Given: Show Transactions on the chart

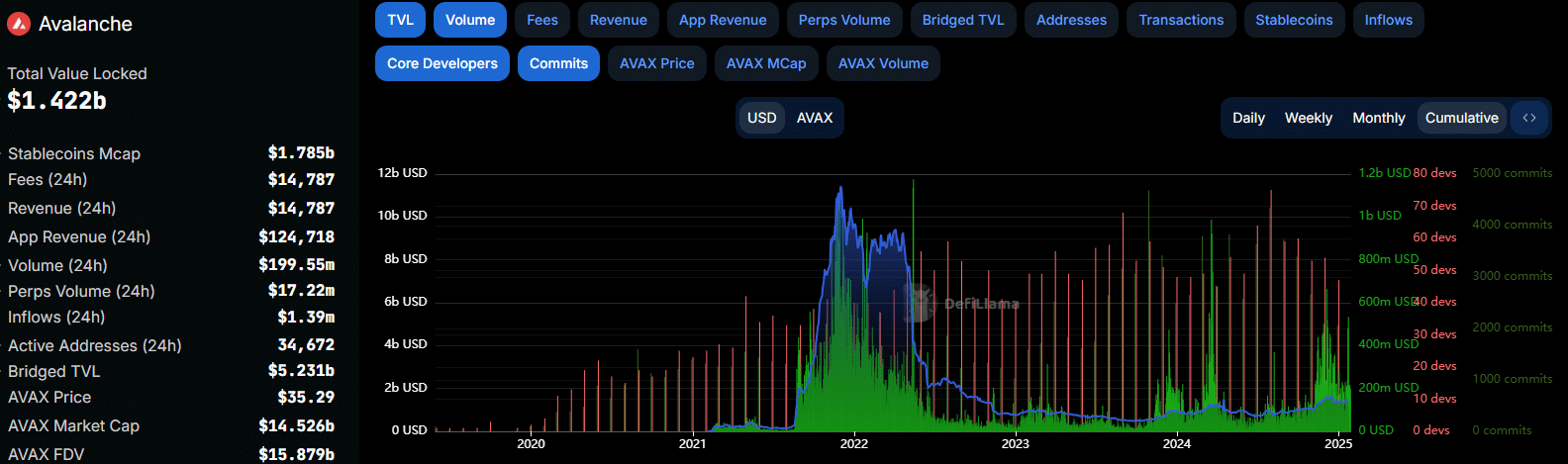Looking at the screenshot, I should pos(1181,20).
